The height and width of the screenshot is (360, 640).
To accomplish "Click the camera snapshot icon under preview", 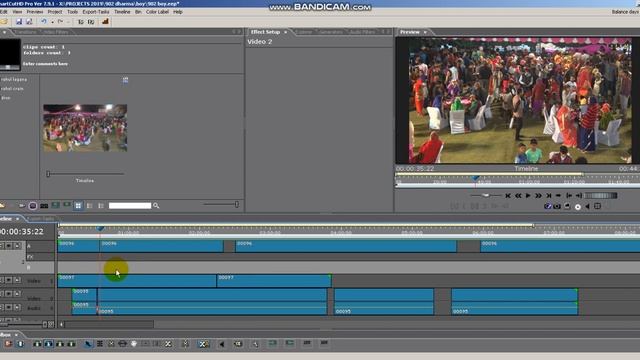I will coord(557,207).
